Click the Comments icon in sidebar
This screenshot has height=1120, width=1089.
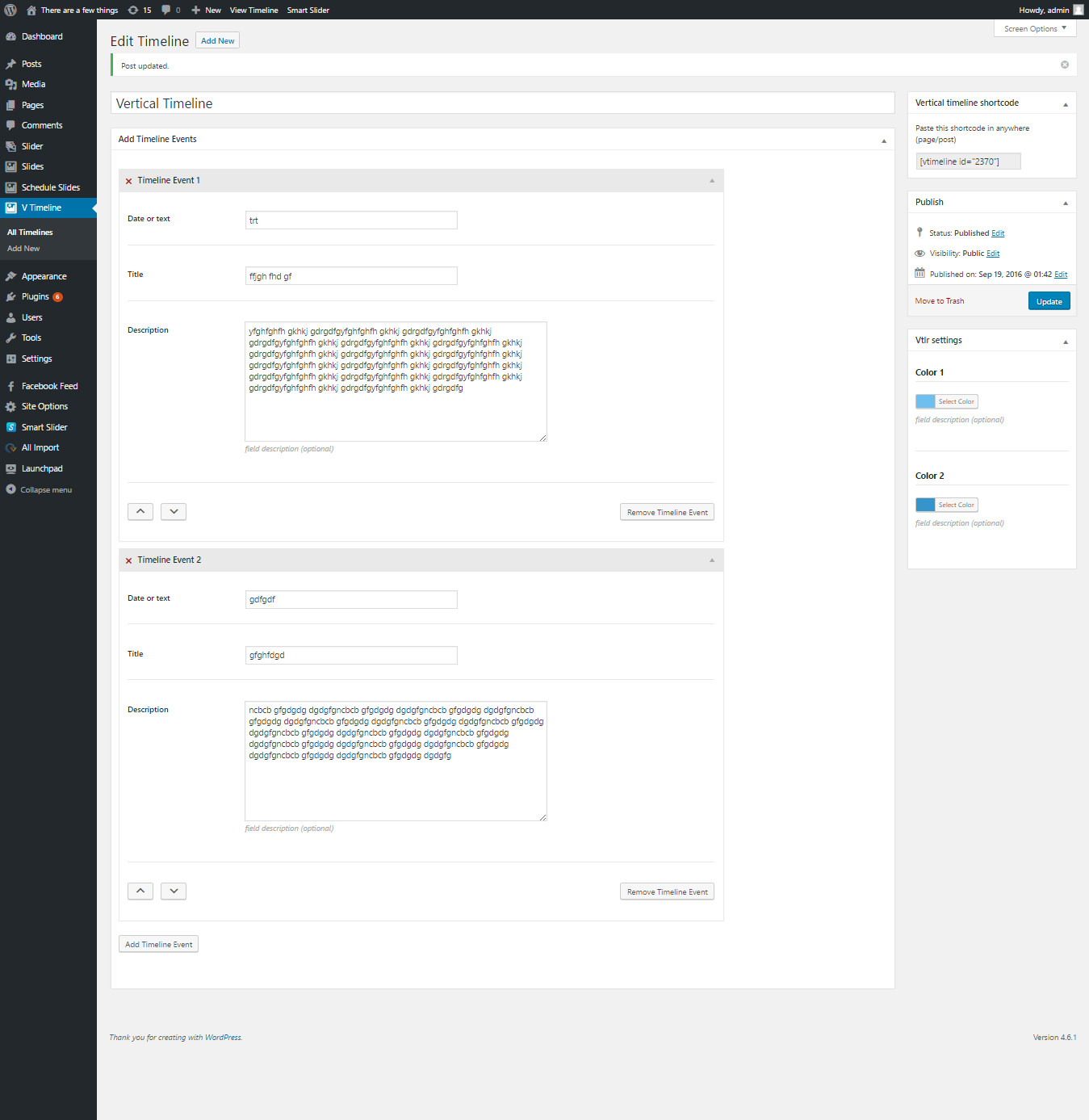tap(11, 125)
